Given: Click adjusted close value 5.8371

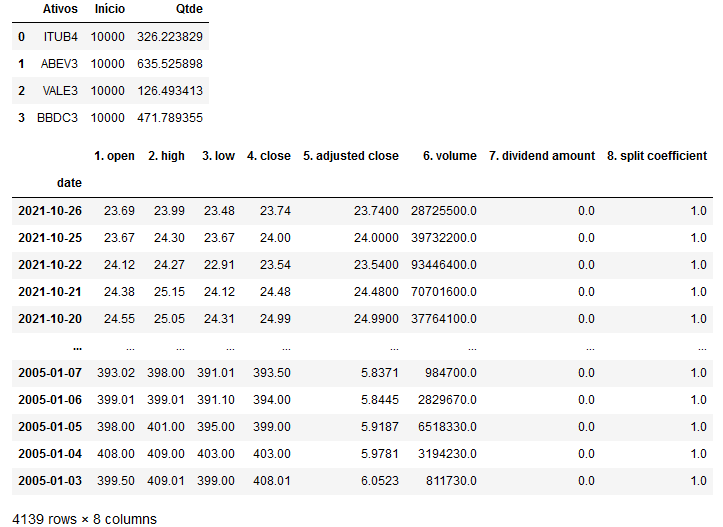Looking at the screenshot, I should tap(379, 373).
